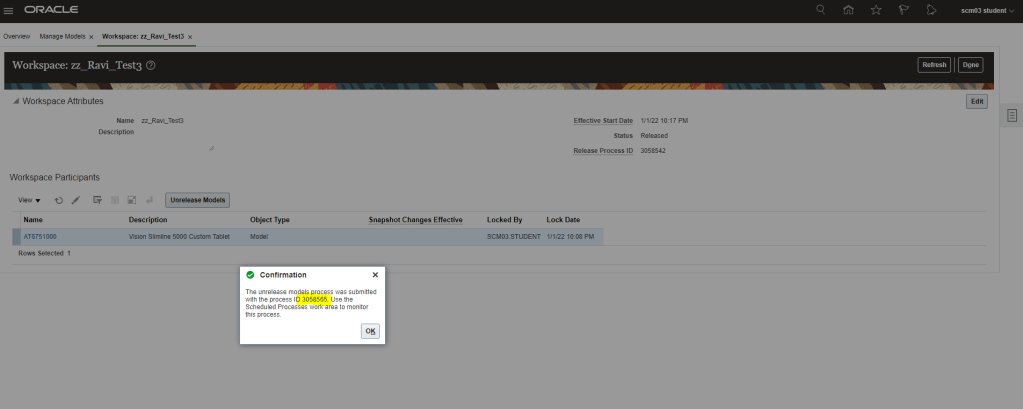Collapse the Workspace Attributes section

(15, 102)
